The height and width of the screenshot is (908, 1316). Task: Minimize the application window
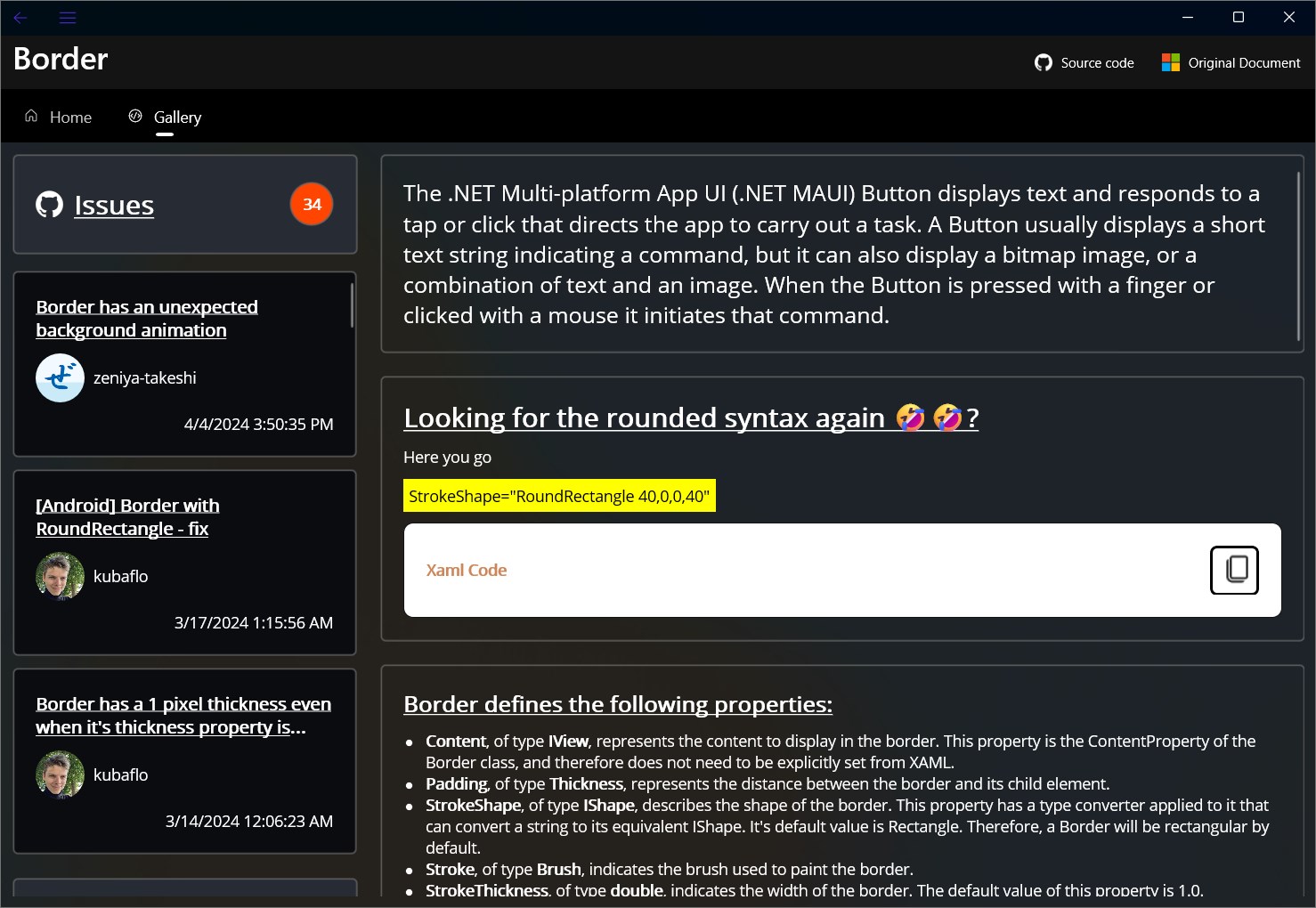1187,18
